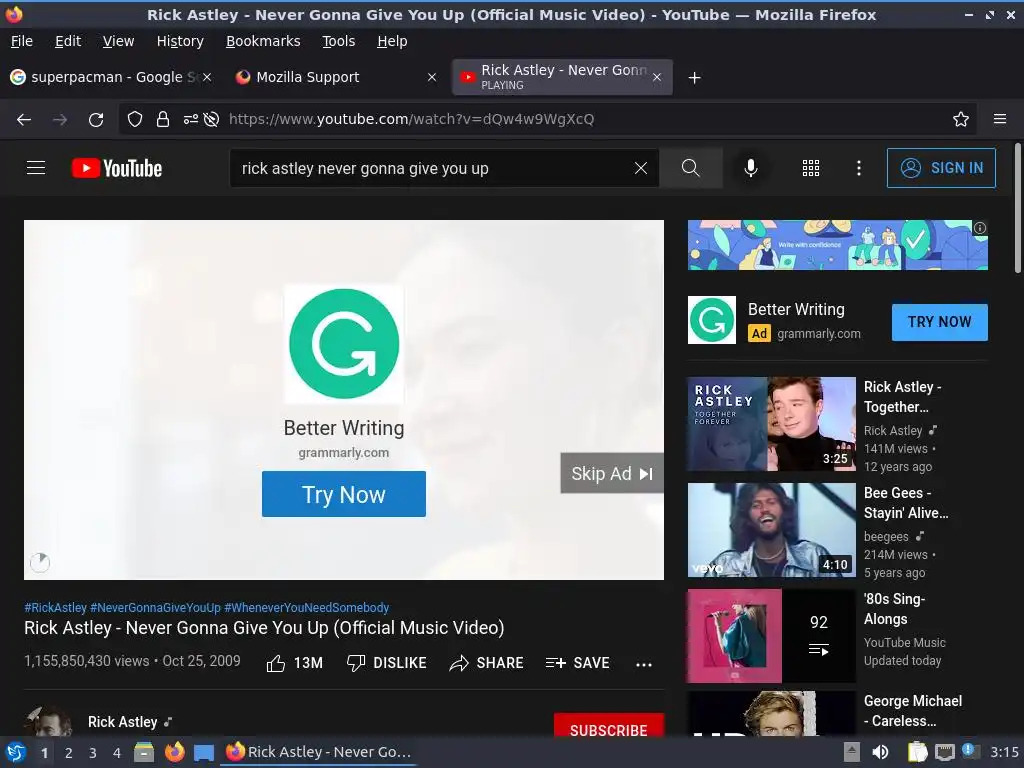Open the file manager taskbar icon
This screenshot has height=768, width=1024.
[144, 752]
